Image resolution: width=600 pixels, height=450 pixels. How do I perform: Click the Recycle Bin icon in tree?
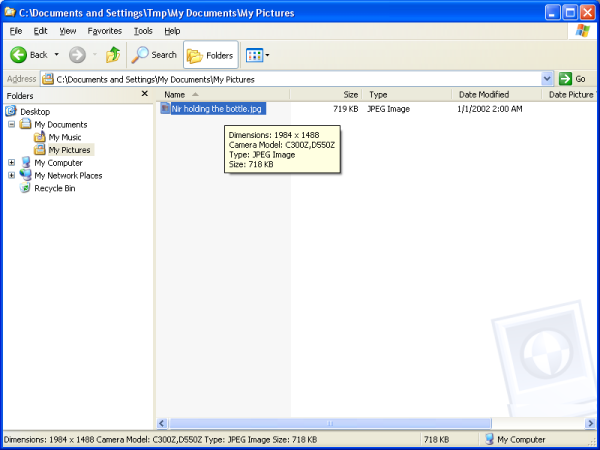coord(25,188)
